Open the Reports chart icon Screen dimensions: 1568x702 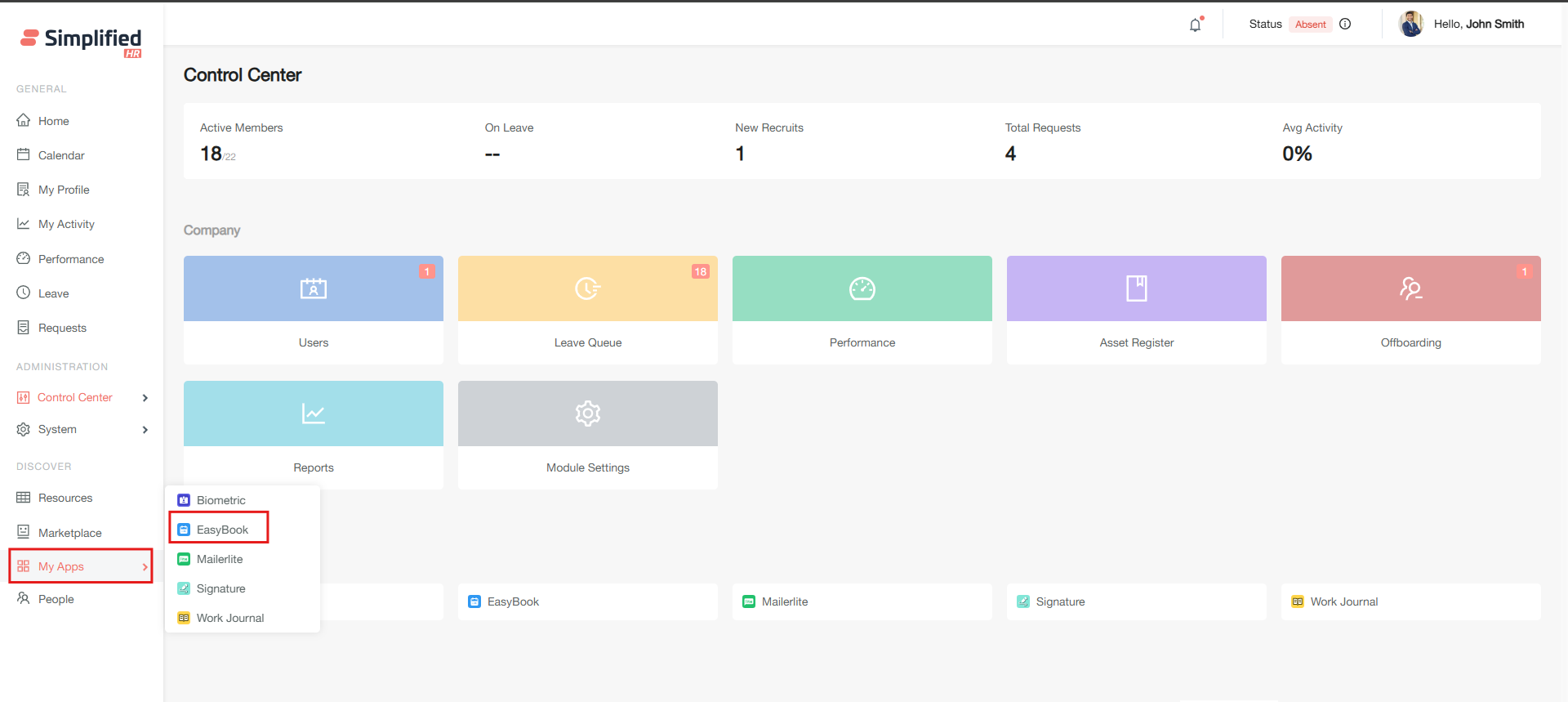pyautogui.click(x=314, y=414)
